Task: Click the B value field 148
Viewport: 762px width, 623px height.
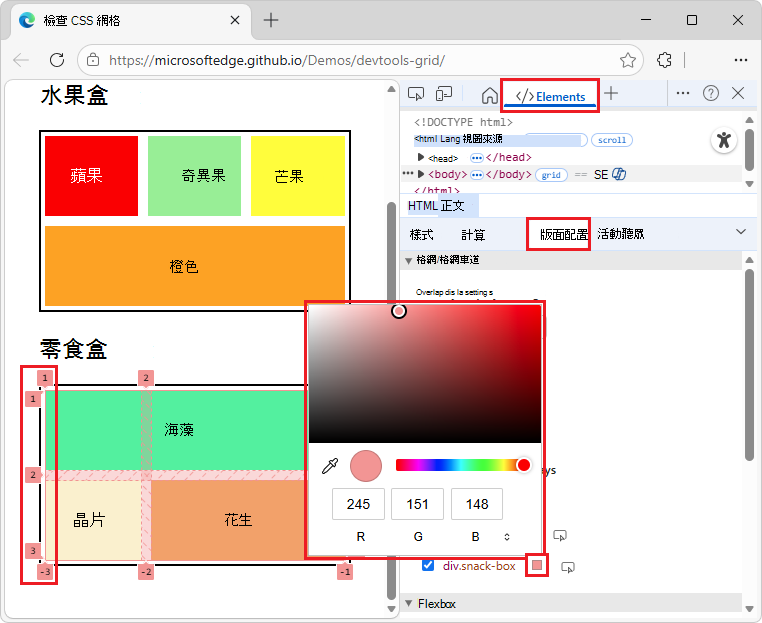Action: (477, 504)
